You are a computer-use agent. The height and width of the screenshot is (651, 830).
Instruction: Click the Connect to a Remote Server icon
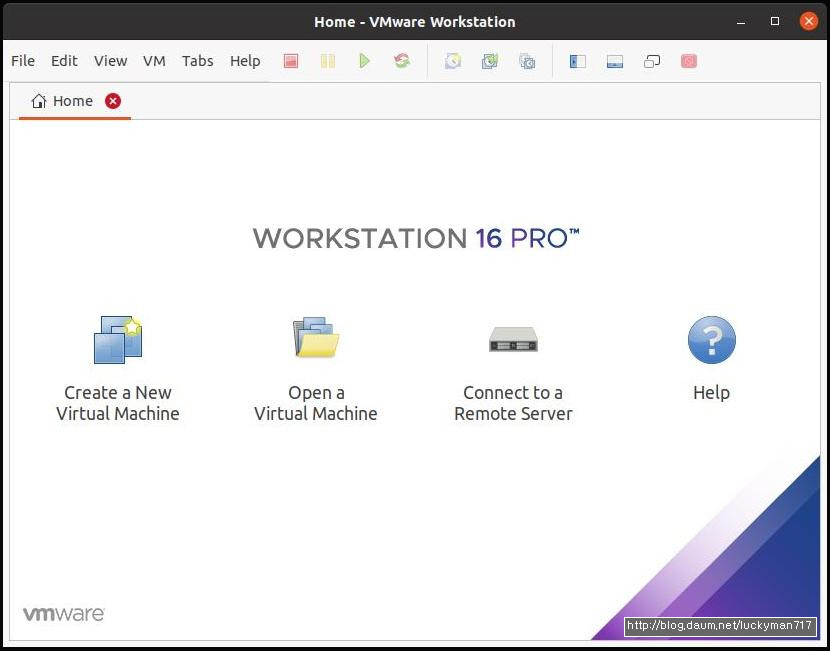pyautogui.click(x=513, y=339)
